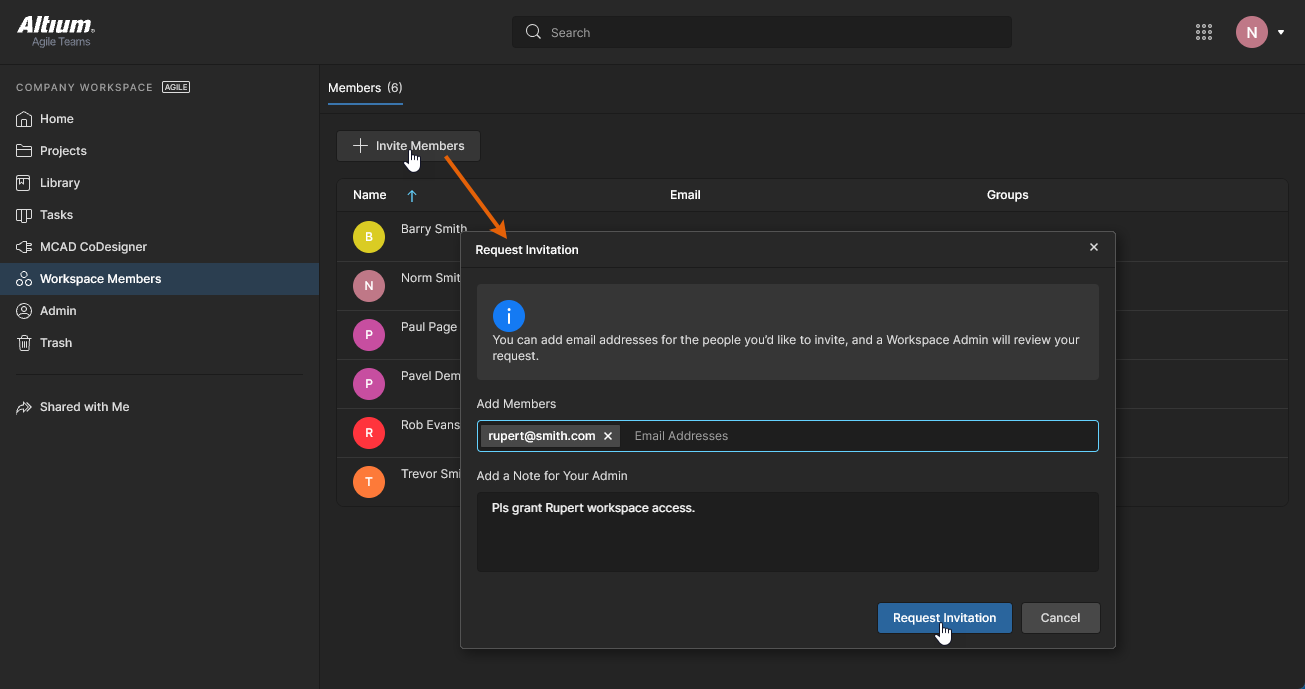Screen dimensions: 1305x689
Task: Click the Home icon in sidebar
Action: (x=24, y=119)
